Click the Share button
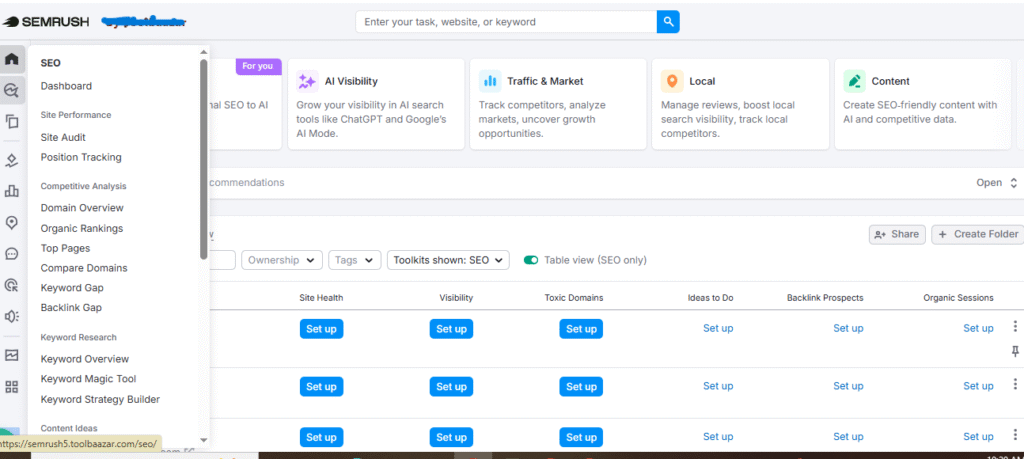This screenshot has width=1024, height=459. (x=897, y=234)
